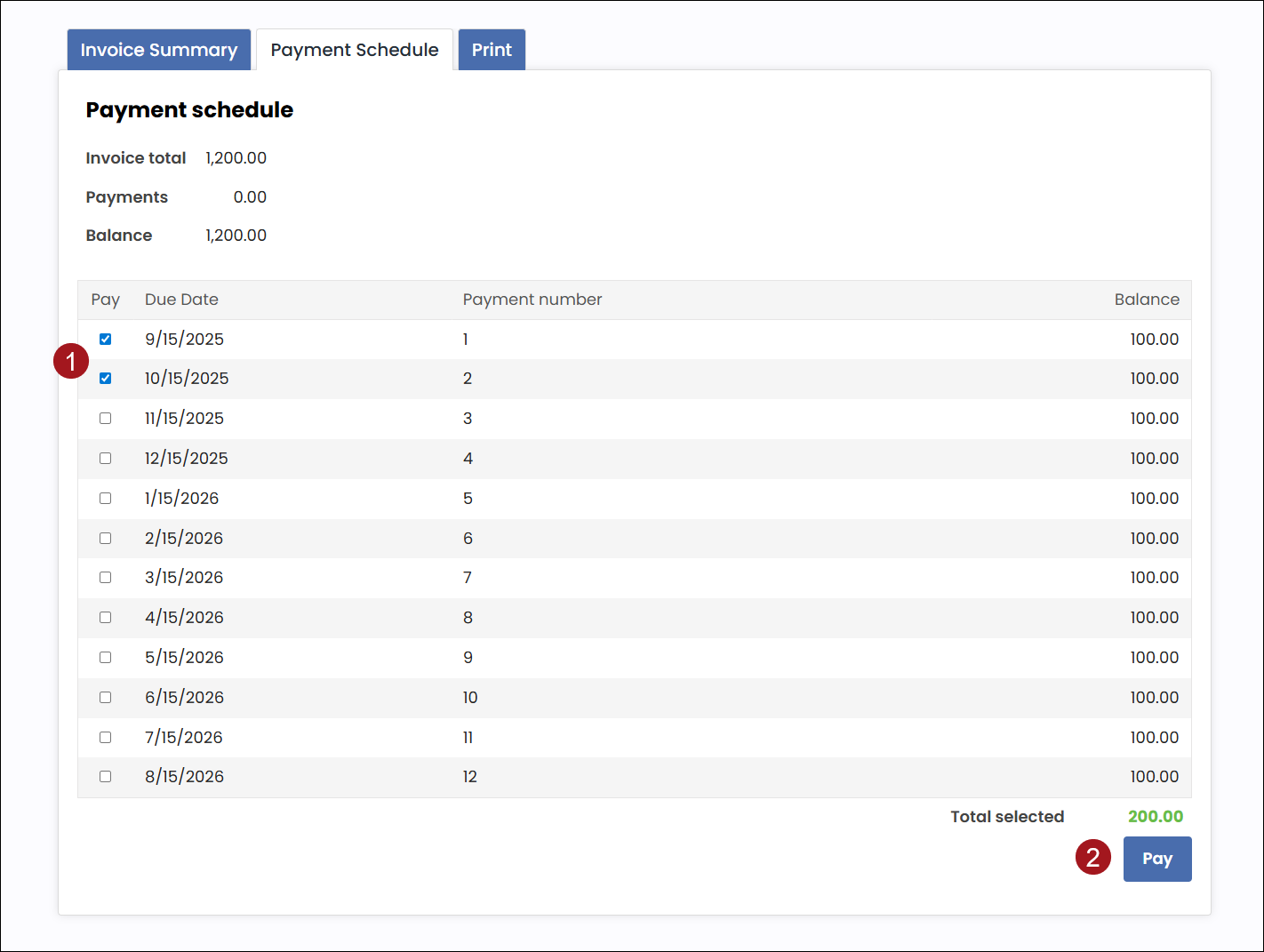This screenshot has width=1264, height=952.
Task: Tick the 5/15/2026 payment checkbox
Action: [106, 658]
